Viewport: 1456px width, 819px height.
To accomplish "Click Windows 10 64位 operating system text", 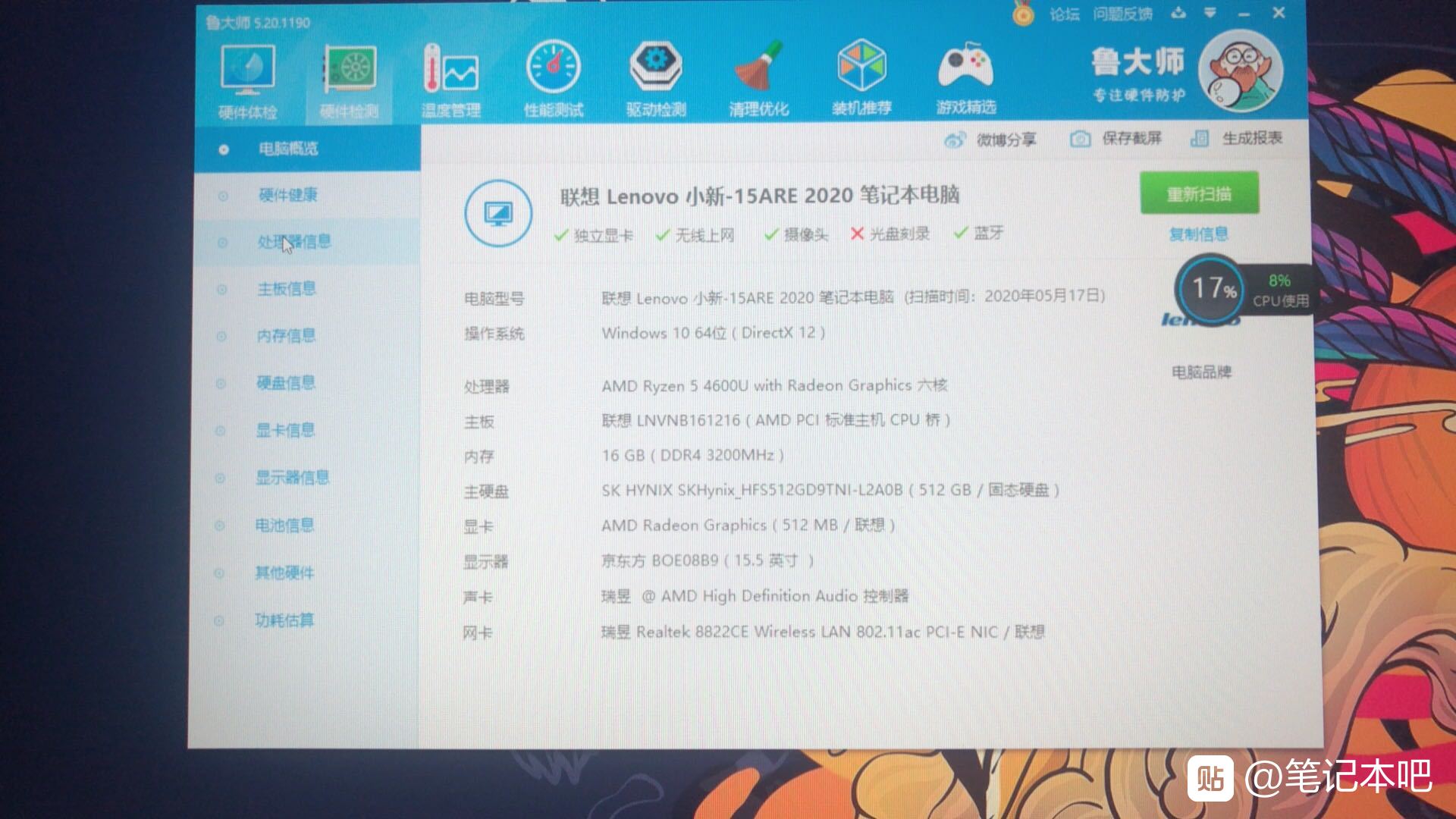I will (x=713, y=333).
